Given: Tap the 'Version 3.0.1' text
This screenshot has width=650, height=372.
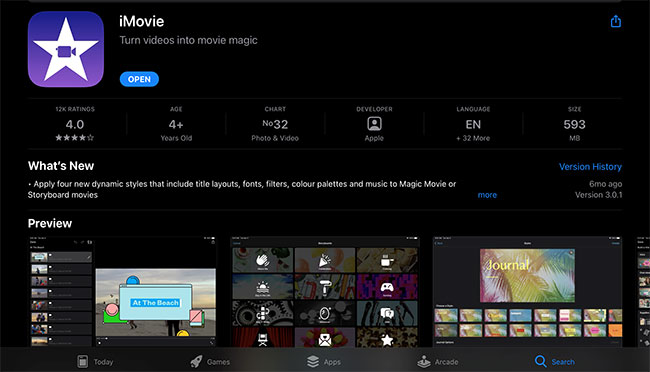Looking at the screenshot, I should pyautogui.click(x=598, y=195).
